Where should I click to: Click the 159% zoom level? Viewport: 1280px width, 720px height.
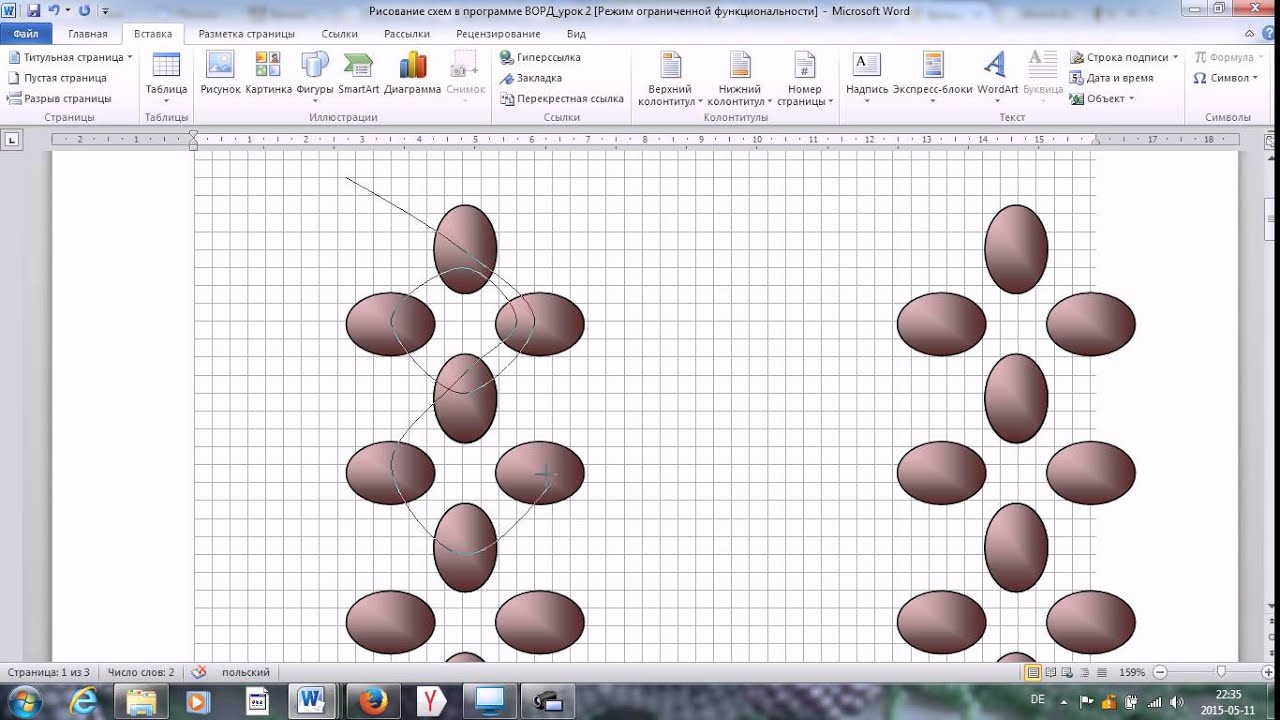tap(1132, 673)
